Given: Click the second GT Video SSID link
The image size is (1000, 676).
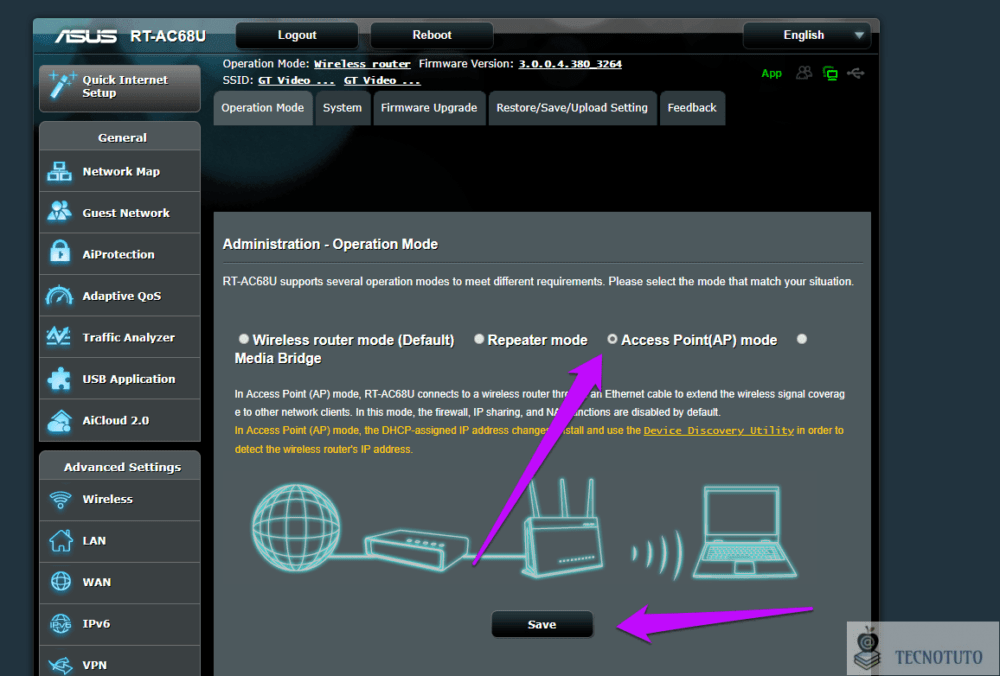Looking at the screenshot, I should point(382,80).
